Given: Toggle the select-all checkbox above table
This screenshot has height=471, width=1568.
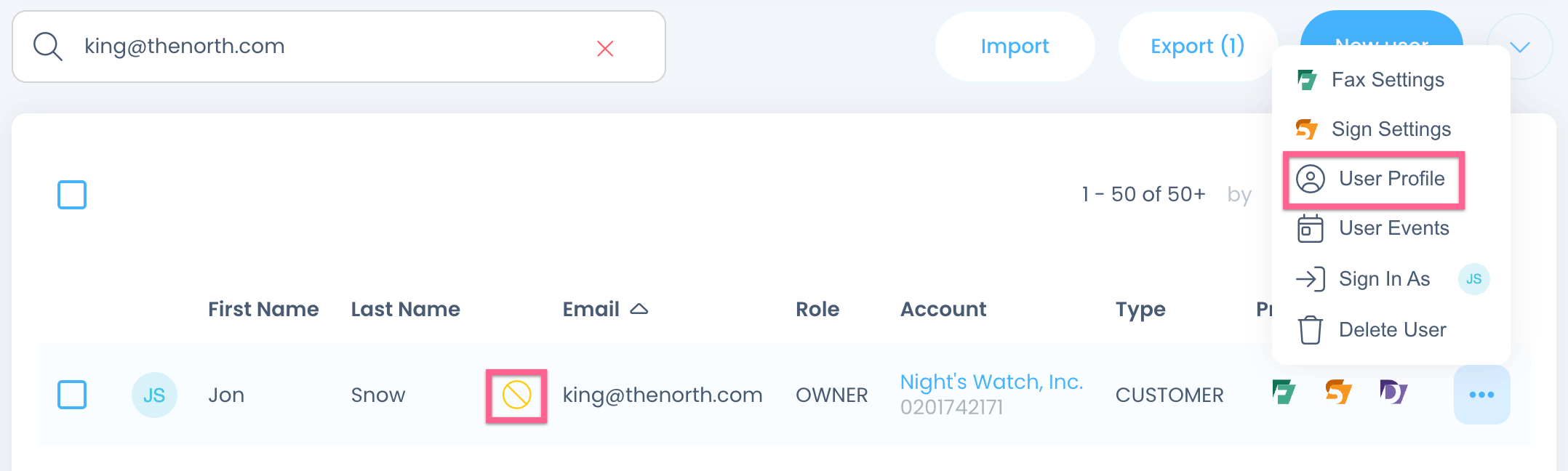Looking at the screenshot, I should tap(72, 195).
